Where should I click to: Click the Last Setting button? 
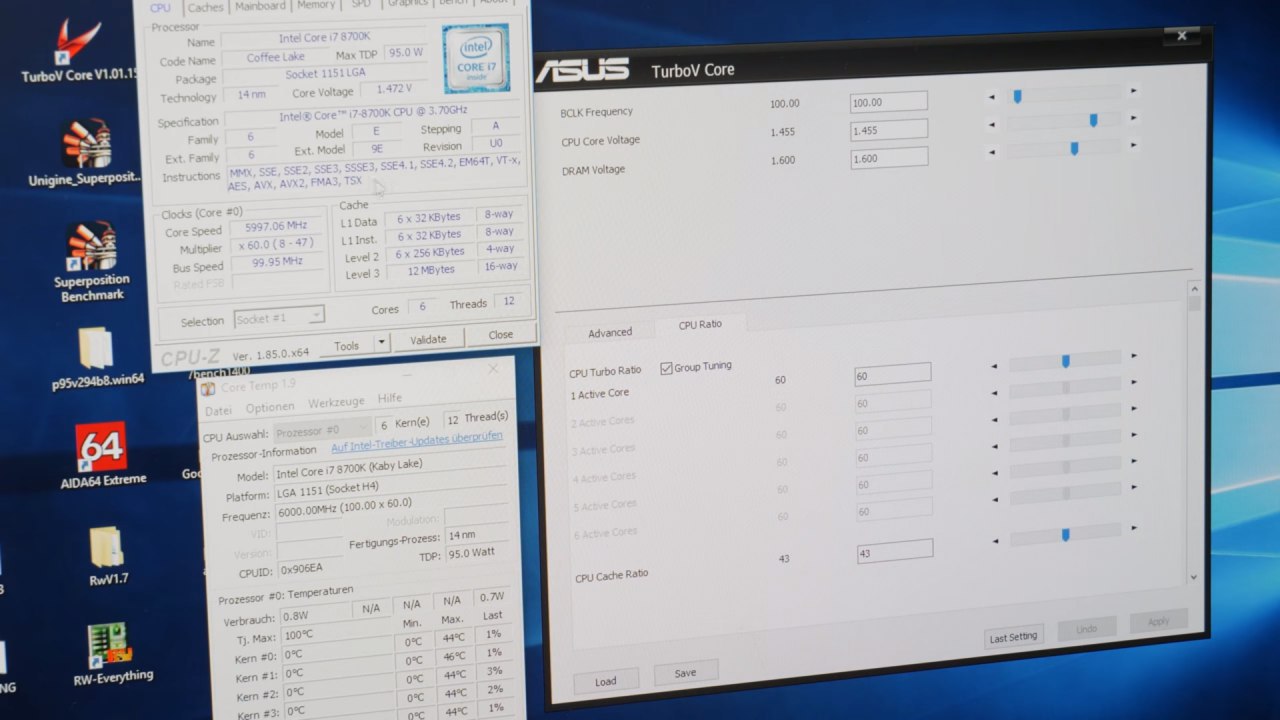click(1013, 637)
